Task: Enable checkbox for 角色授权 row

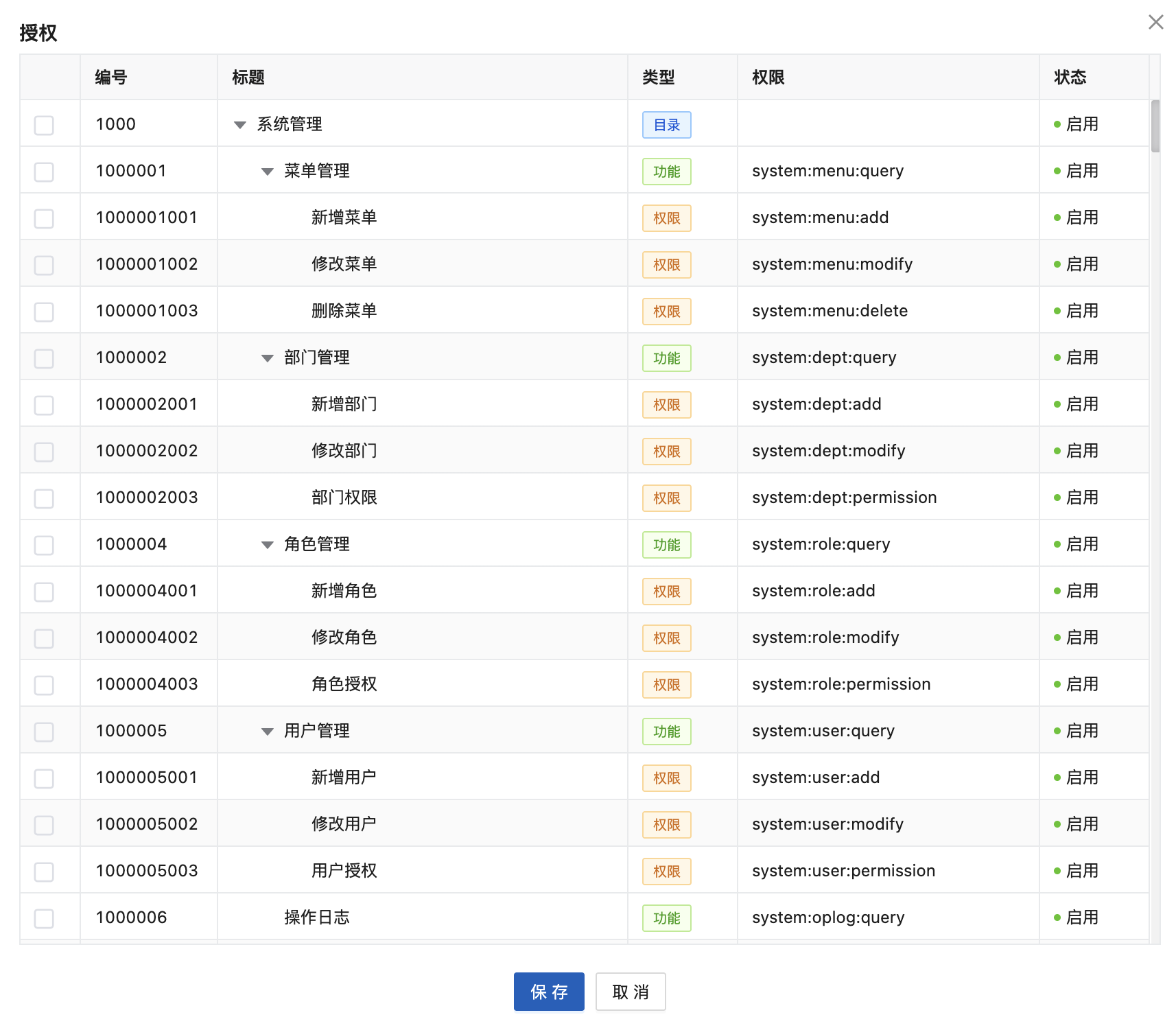Action: pos(44,685)
